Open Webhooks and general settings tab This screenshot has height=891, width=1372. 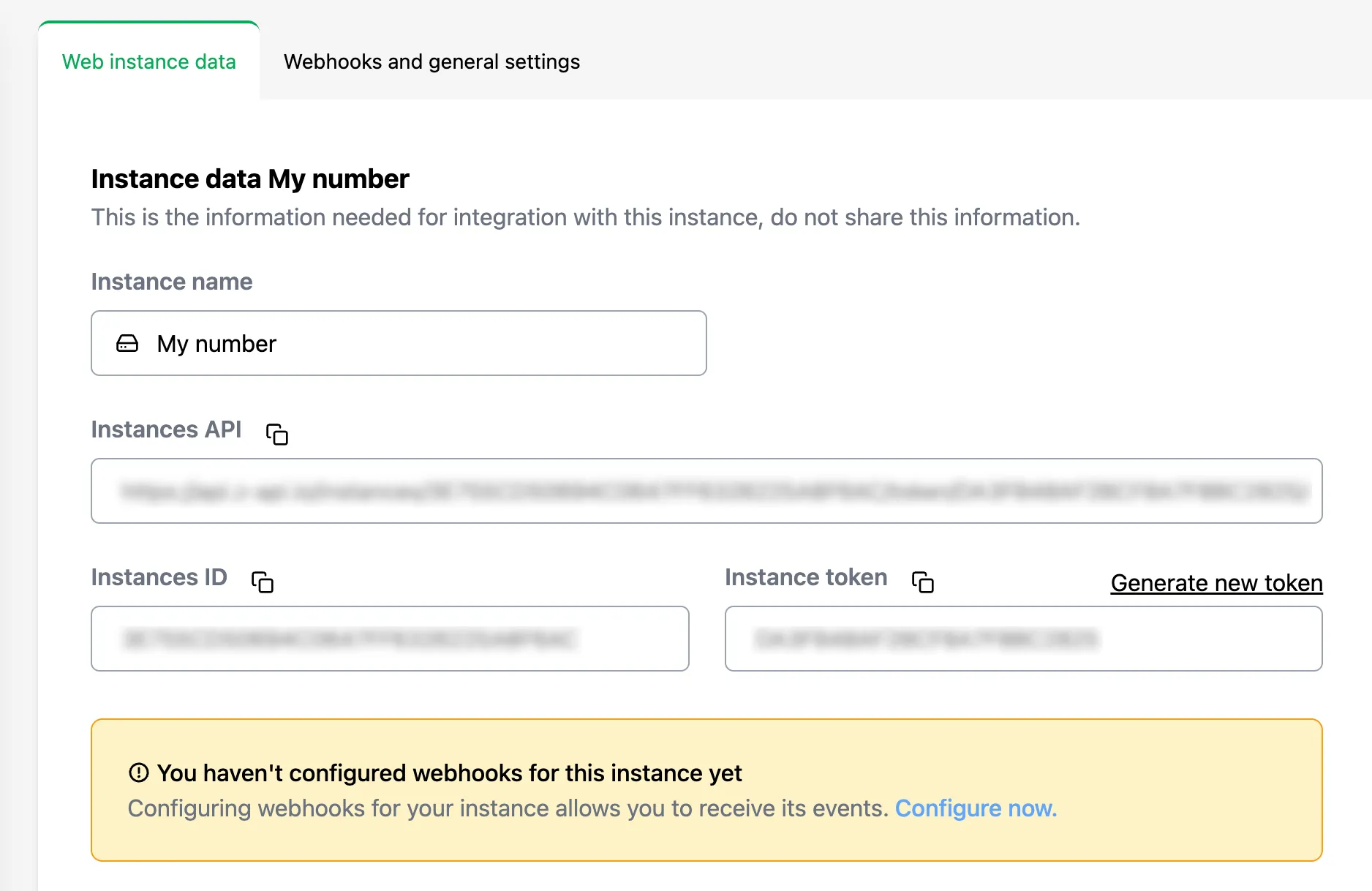coord(431,61)
